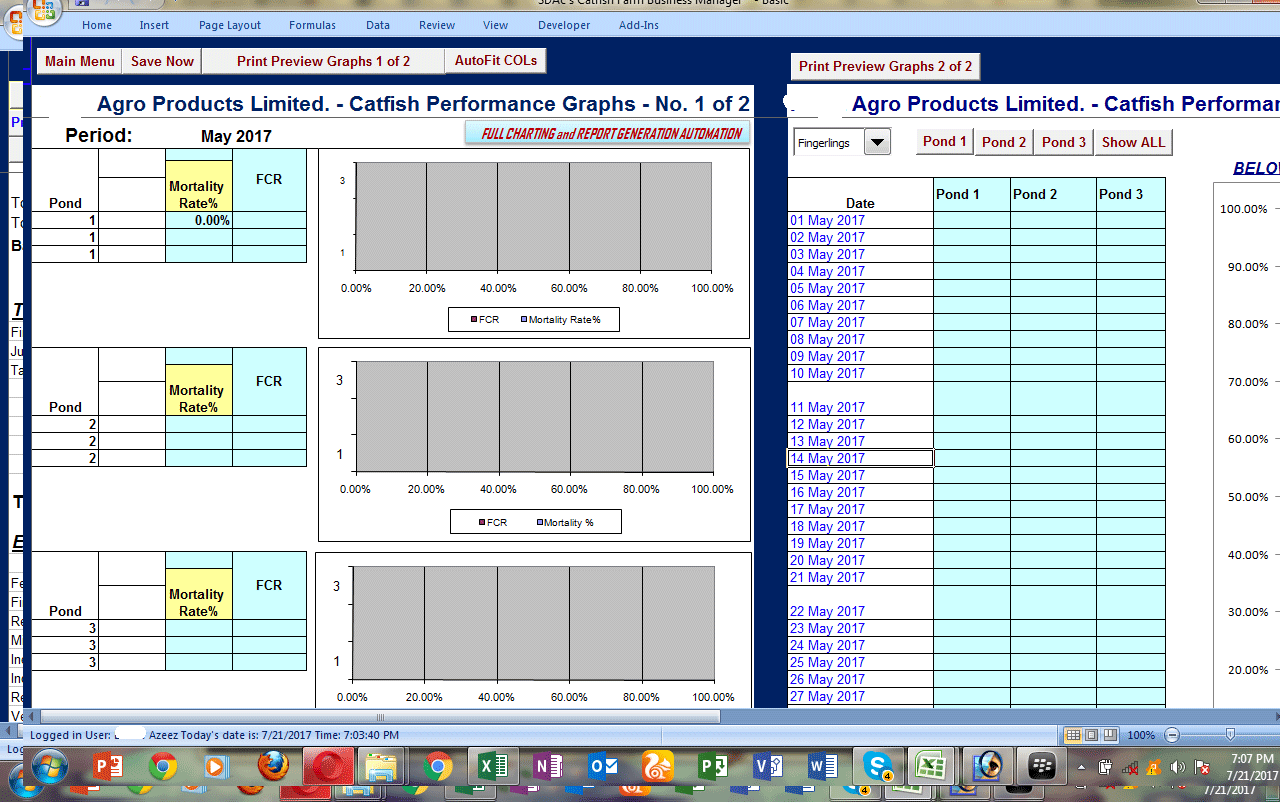Image resolution: width=1280 pixels, height=804 pixels.
Task: Select the 14 May 2017 date cell
Action: pyautogui.click(x=860, y=458)
